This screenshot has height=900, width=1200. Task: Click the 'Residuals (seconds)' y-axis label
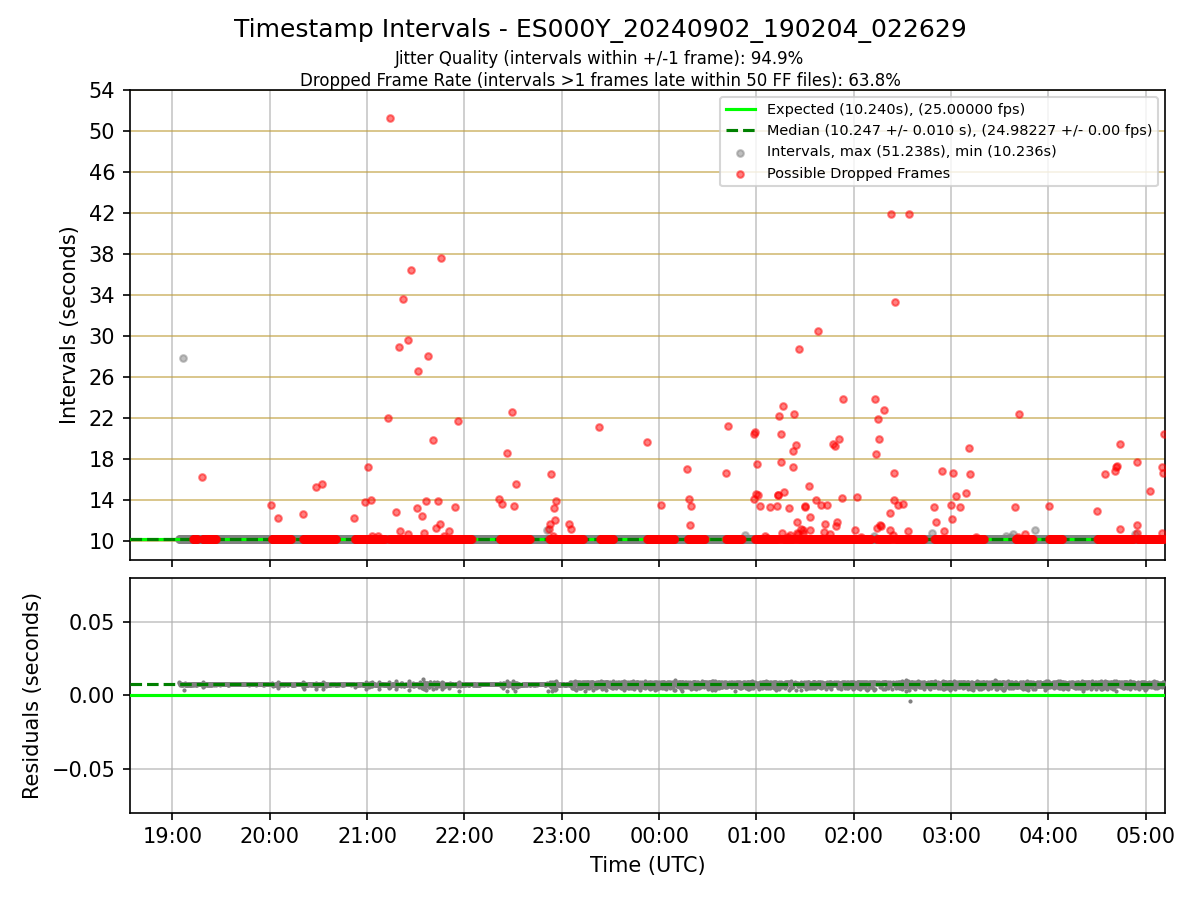click(x=32, y=696)
